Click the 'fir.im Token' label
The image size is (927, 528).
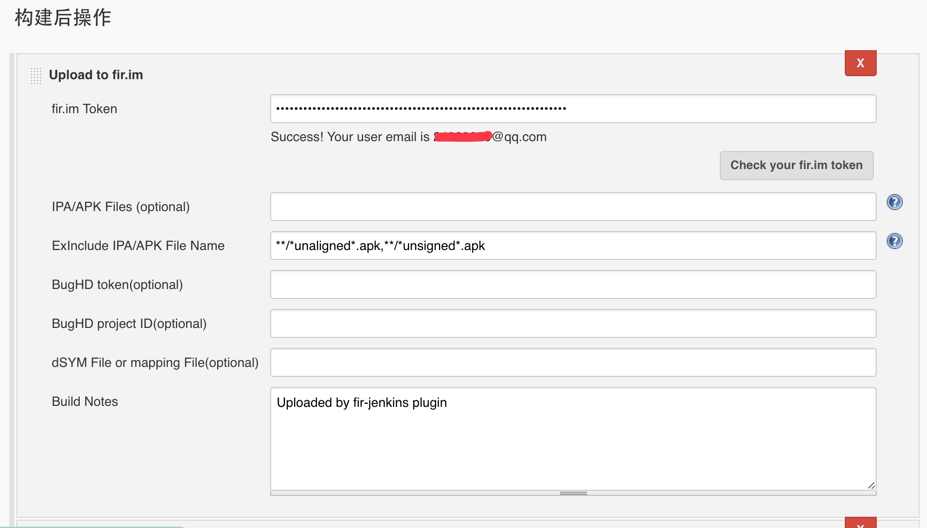pos(85,109)
